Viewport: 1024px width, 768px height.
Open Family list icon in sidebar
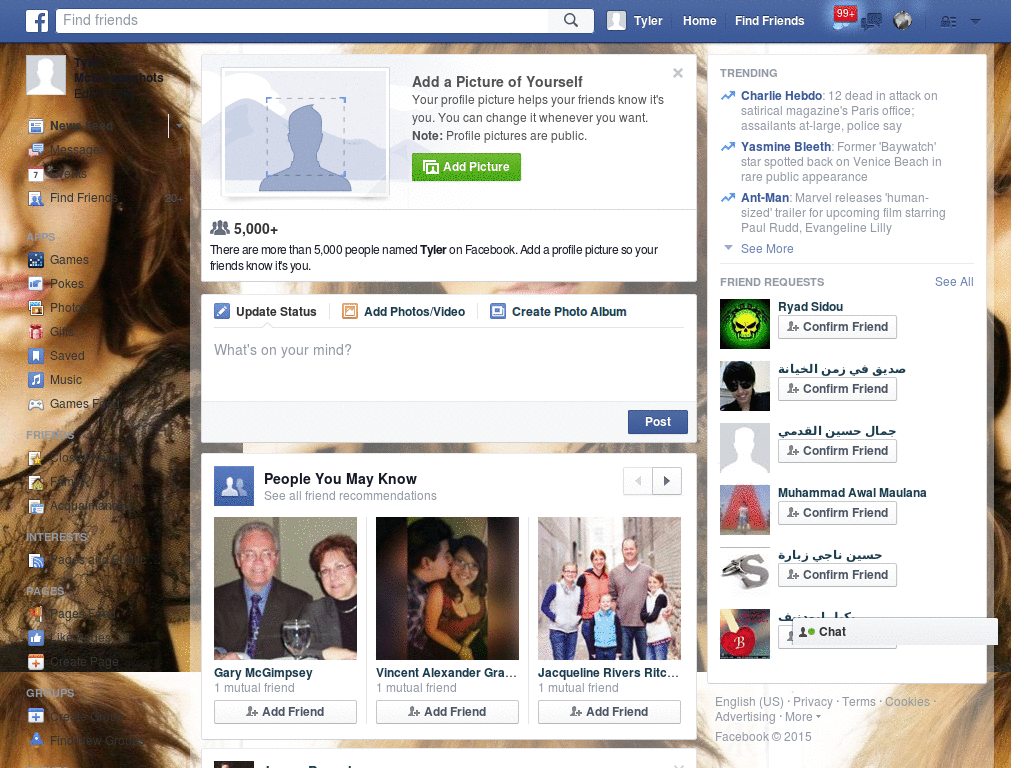click(x=36, y=483)
